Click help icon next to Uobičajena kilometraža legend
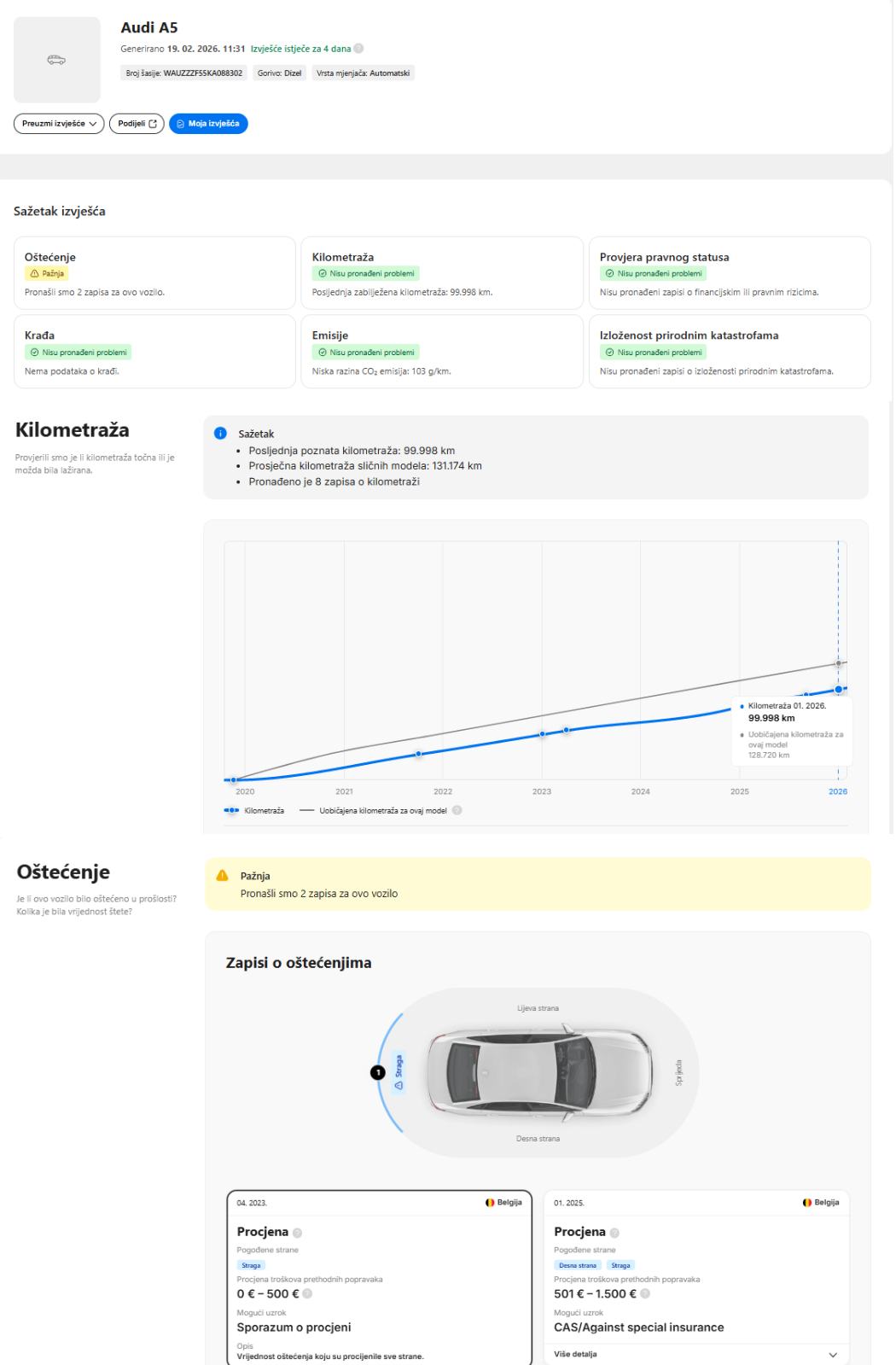896x1365 pixels. coord(457,811)
